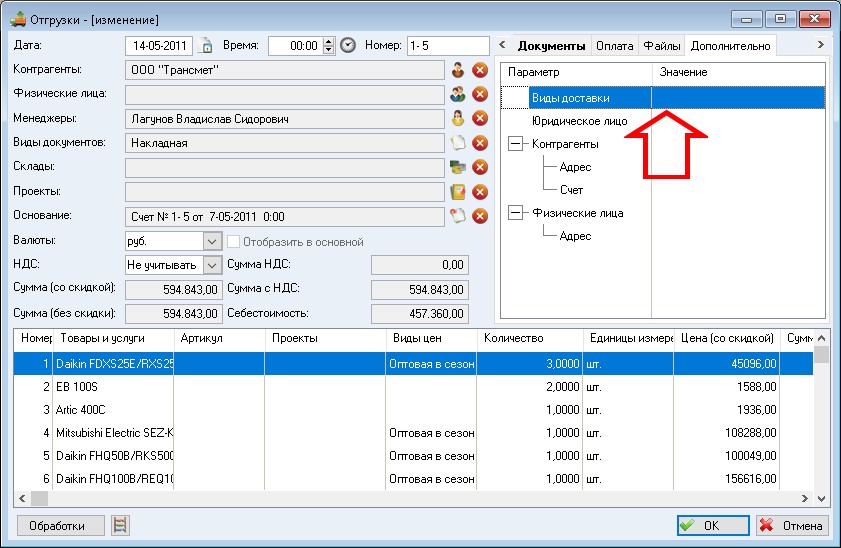Clear the Менеджеры field with red X

pos(479,119)
